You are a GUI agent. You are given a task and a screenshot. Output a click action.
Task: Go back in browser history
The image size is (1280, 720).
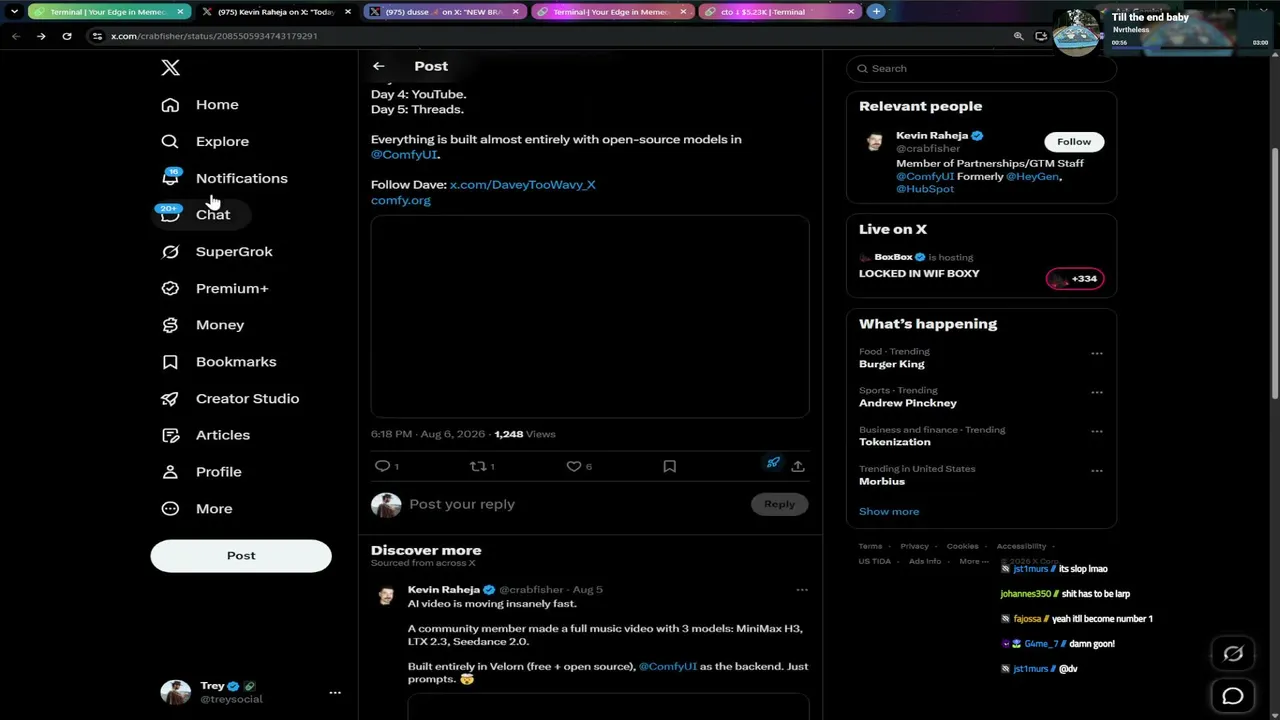click(x=16, y=36)
